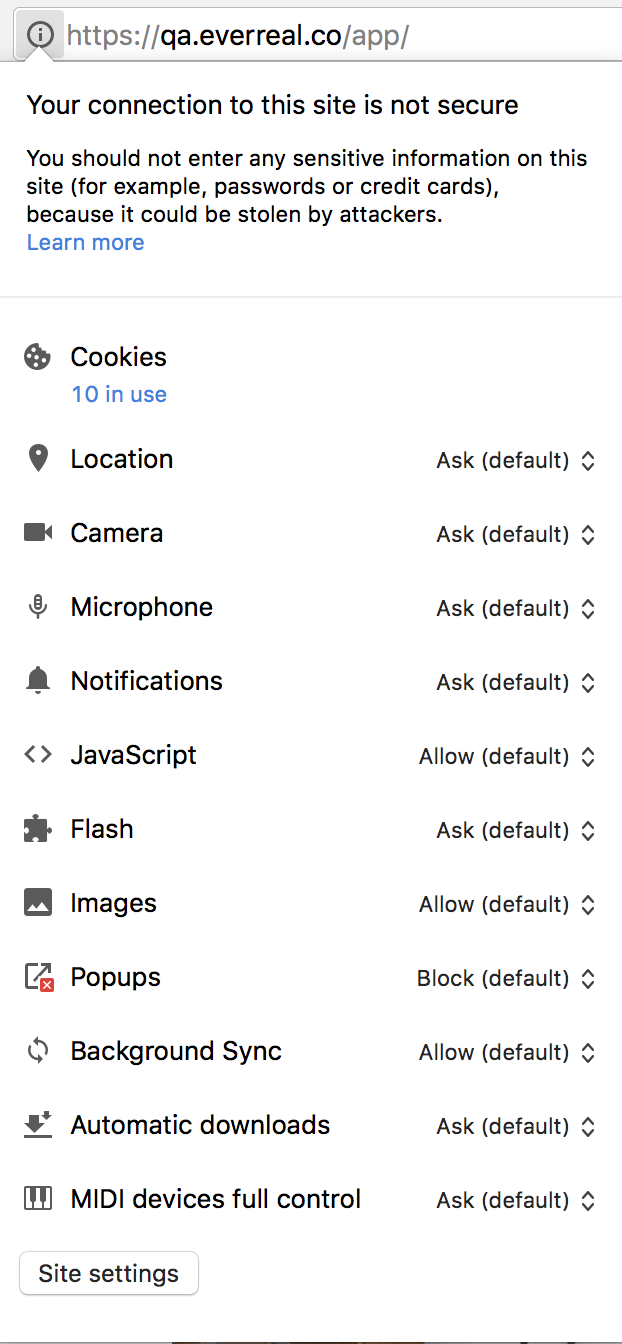Viewport: 622px width, 1344px height.
Task: Click the URL text in address bar
Action: [238, 36]
